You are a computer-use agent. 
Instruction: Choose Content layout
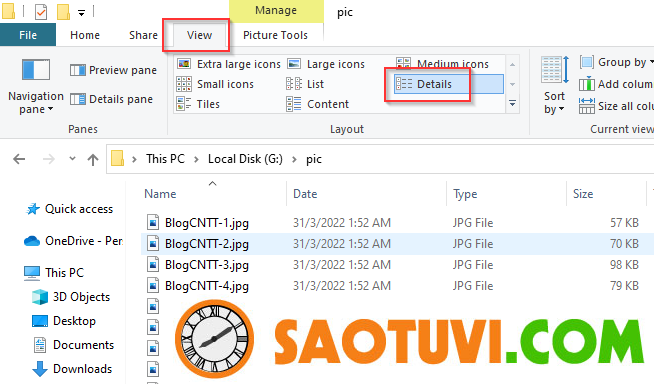pyautogui.click(x=317, y=104)
